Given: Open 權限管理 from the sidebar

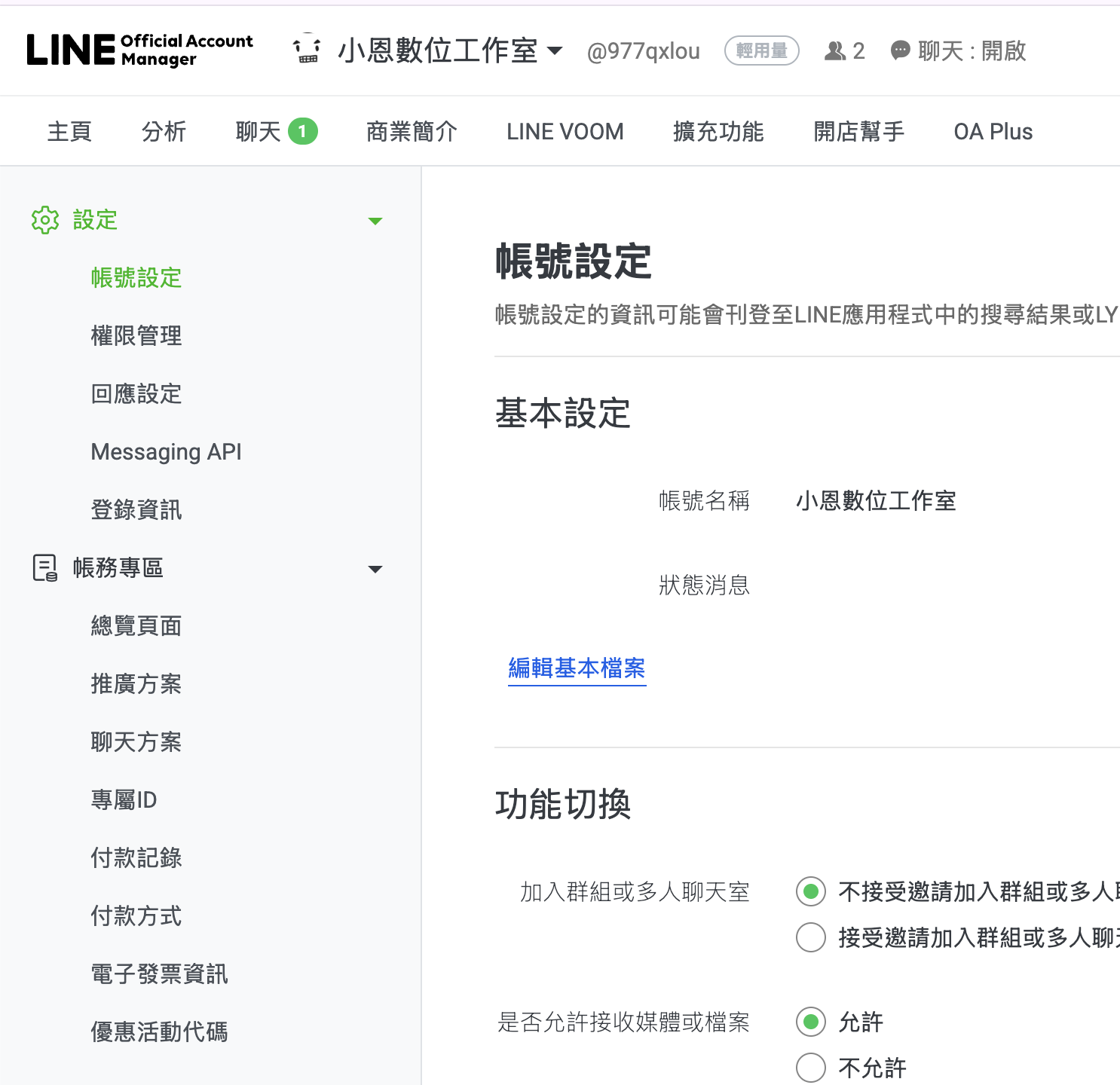Looking at the screenshot, I should pyautogui.click(x=136, y=336).
